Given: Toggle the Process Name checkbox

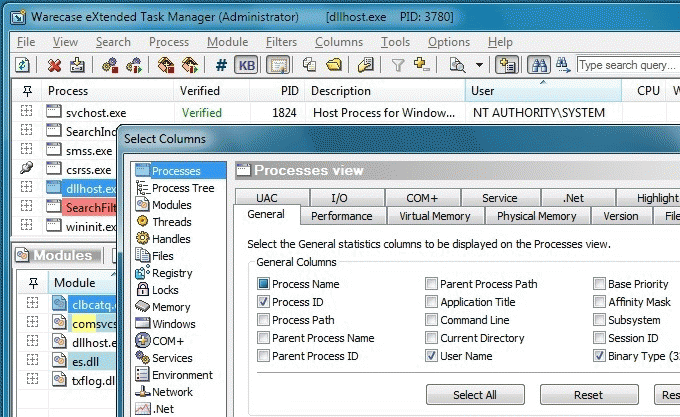Looking at the screenshot, I should point(263,284).
